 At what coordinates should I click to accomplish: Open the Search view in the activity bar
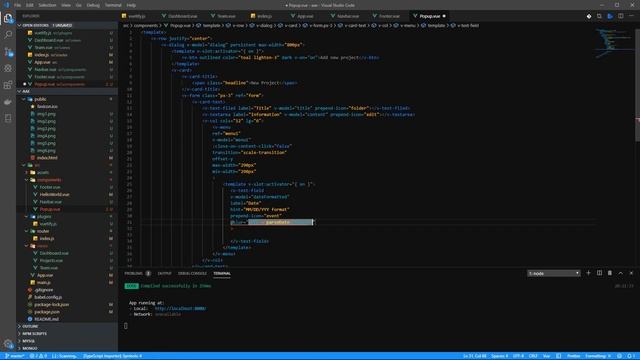point(8,35)
